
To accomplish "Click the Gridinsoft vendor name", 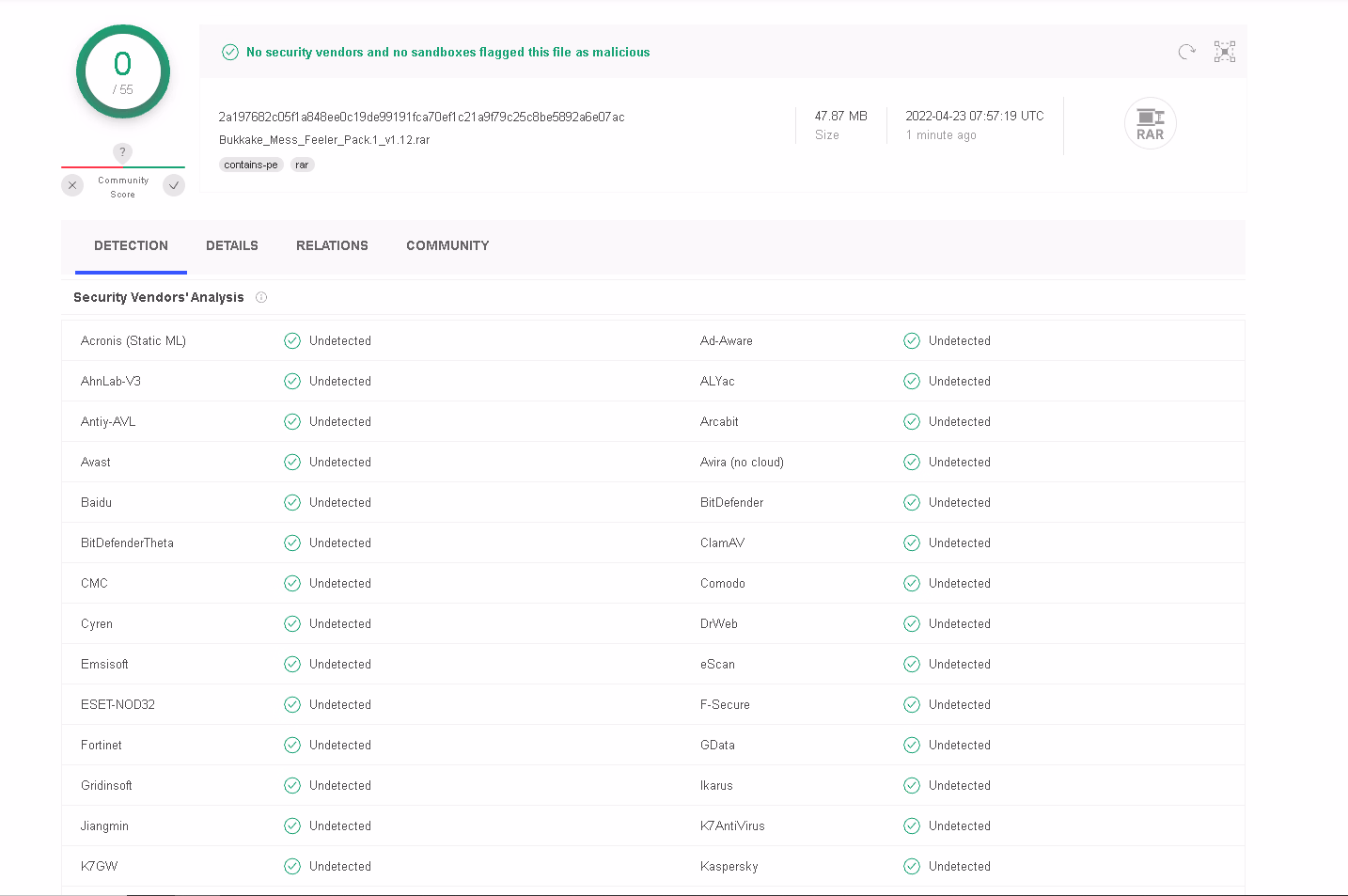I will pyautogui.click(x=106, y=785).
